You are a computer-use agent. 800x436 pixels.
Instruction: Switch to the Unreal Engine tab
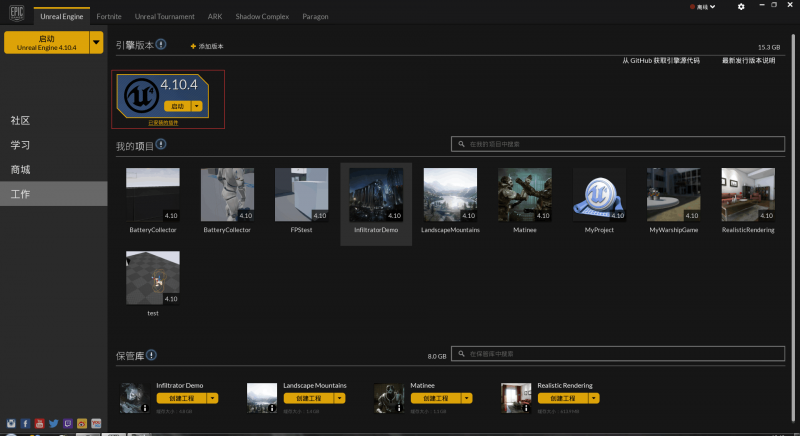[x=62, y=16]
